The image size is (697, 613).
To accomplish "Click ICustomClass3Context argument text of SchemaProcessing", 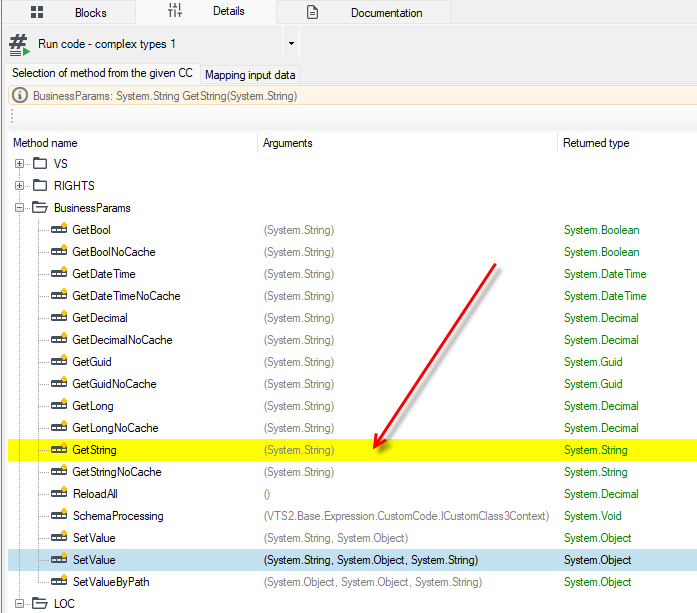I will [x=406, y=516].
